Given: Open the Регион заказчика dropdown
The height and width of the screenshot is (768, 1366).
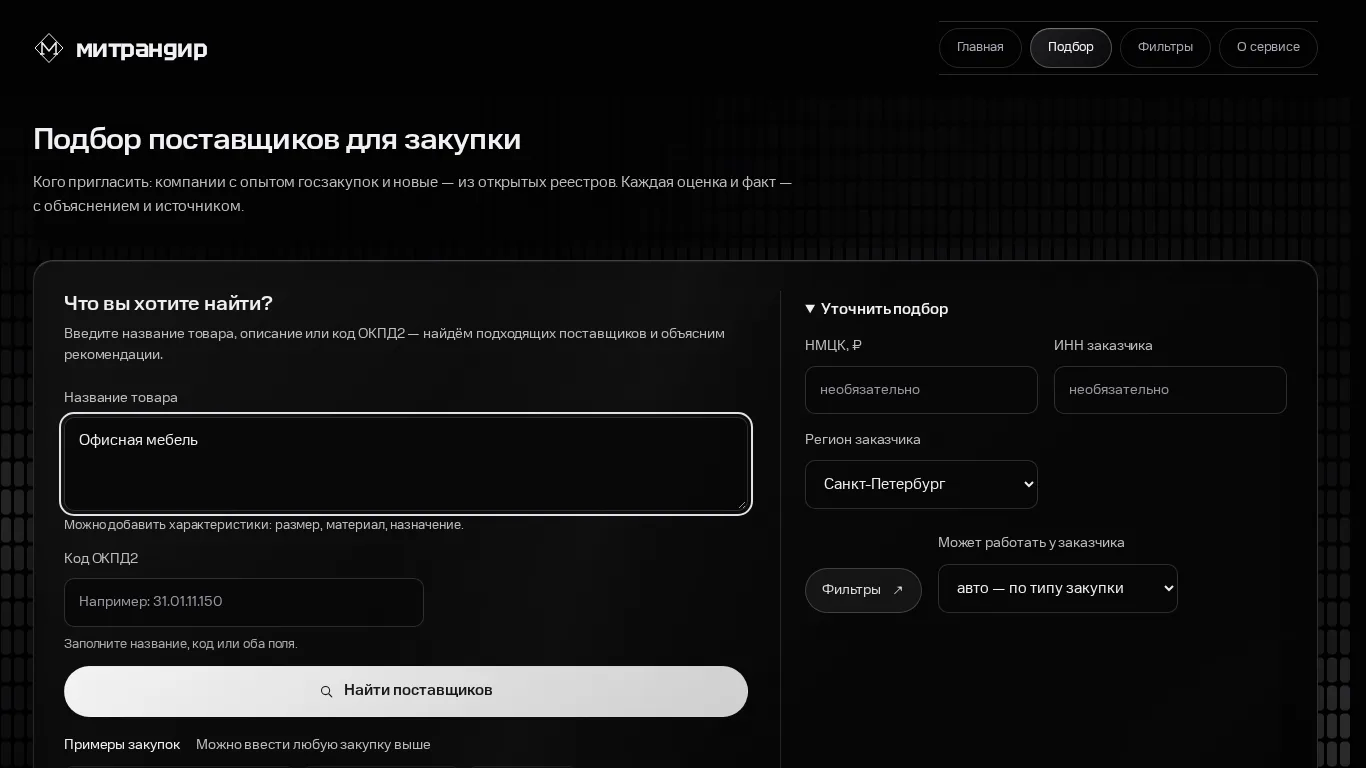Looking at the screenshot, I should coord(921,484).
